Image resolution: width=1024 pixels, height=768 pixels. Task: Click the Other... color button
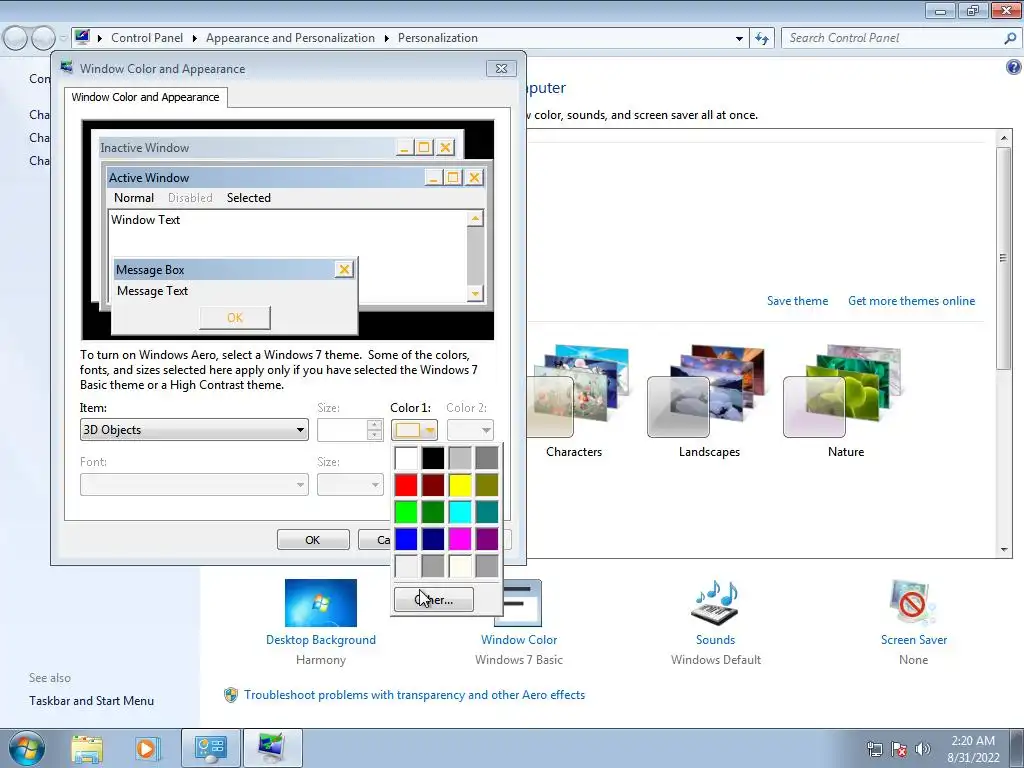pos(434,600)
